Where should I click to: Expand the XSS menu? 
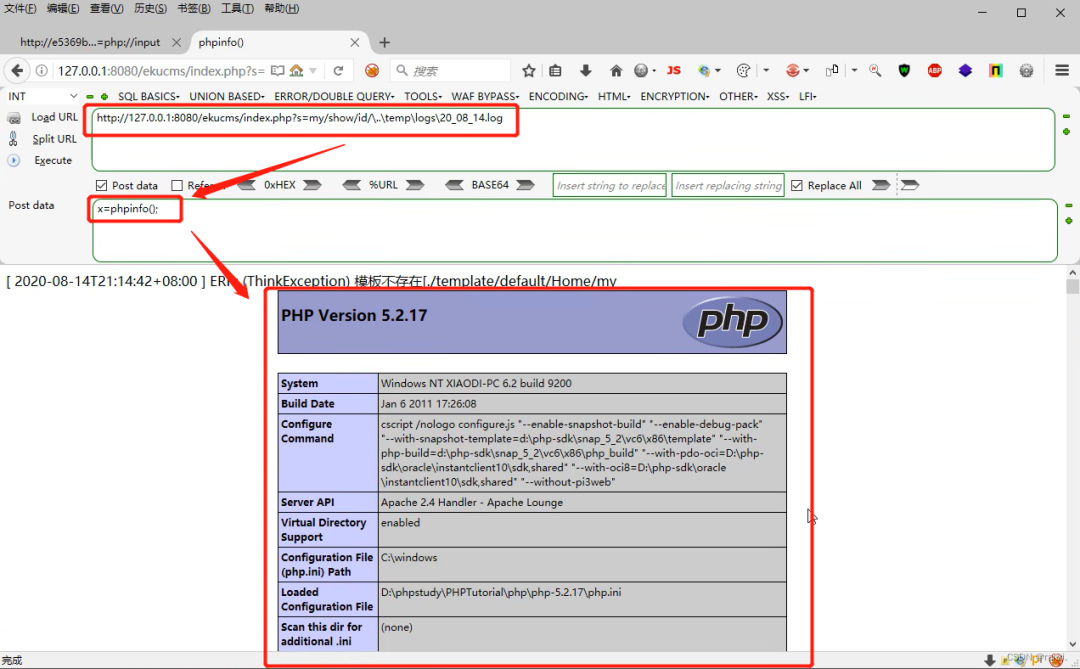coord(778,96)
